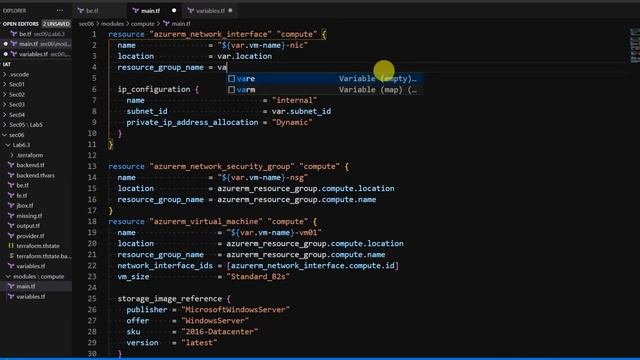640x360 pixels.
Task: Click Terraform icon beside jbox.tf file
Action: tap(11, 206)
